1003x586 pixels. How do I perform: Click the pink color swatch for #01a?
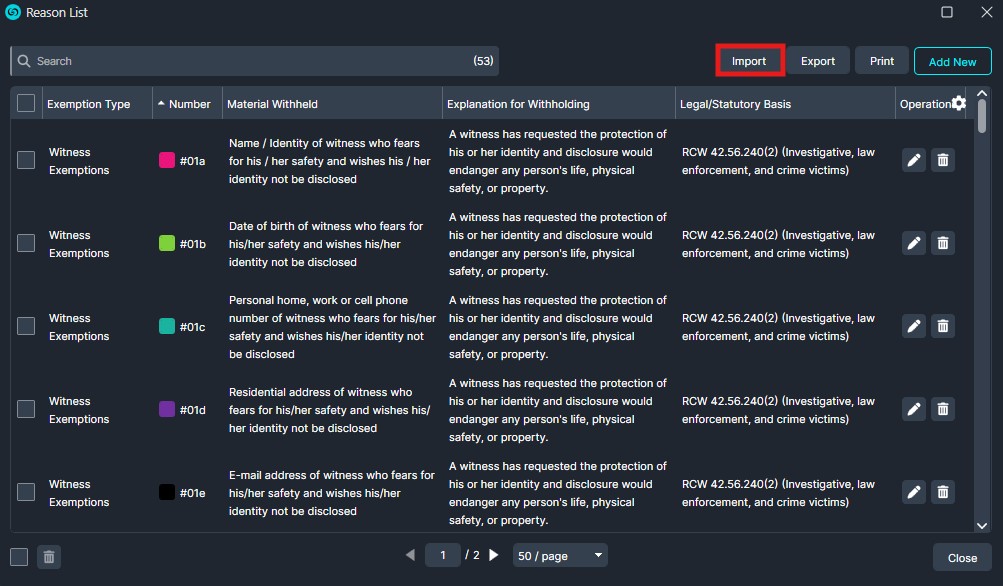[x=167, y=160]
